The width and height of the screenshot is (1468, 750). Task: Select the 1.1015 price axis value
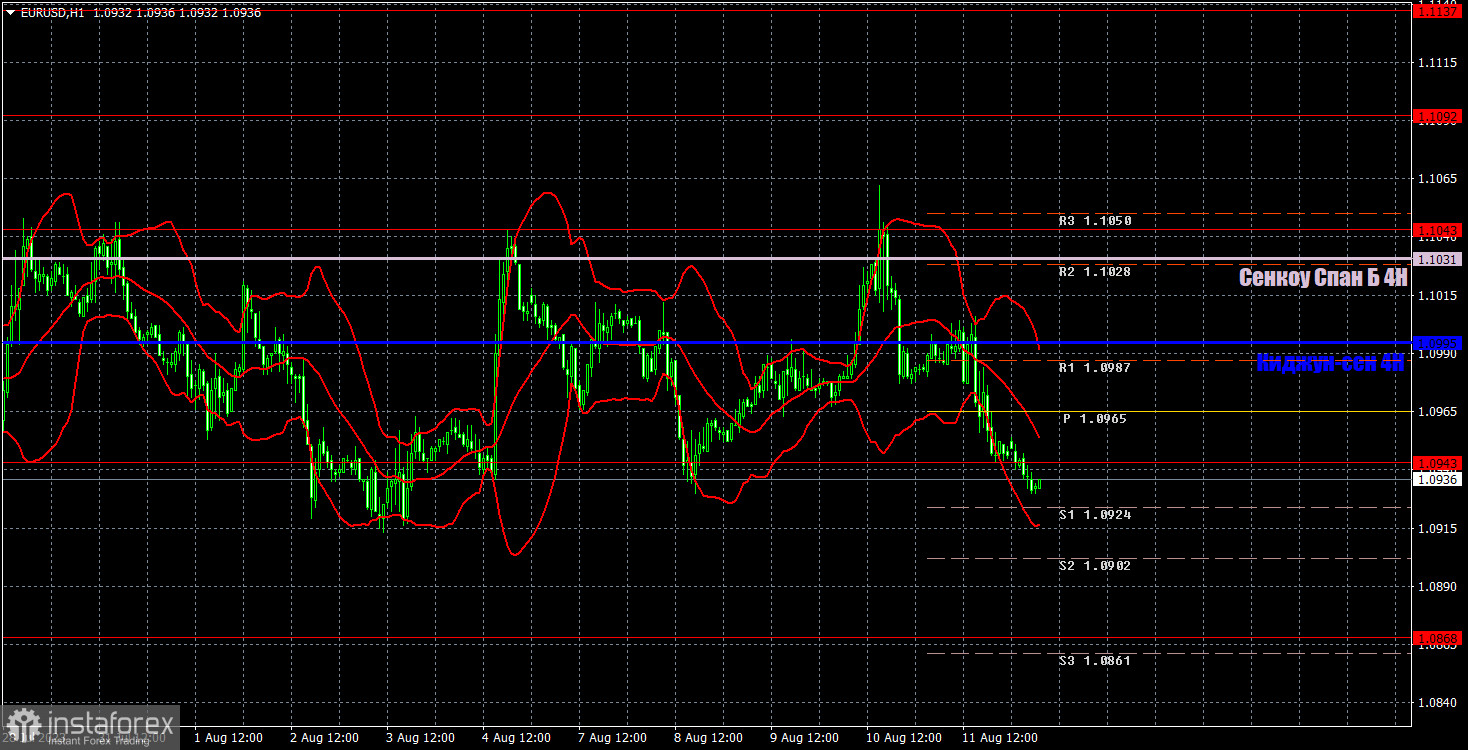point(1436,296)
